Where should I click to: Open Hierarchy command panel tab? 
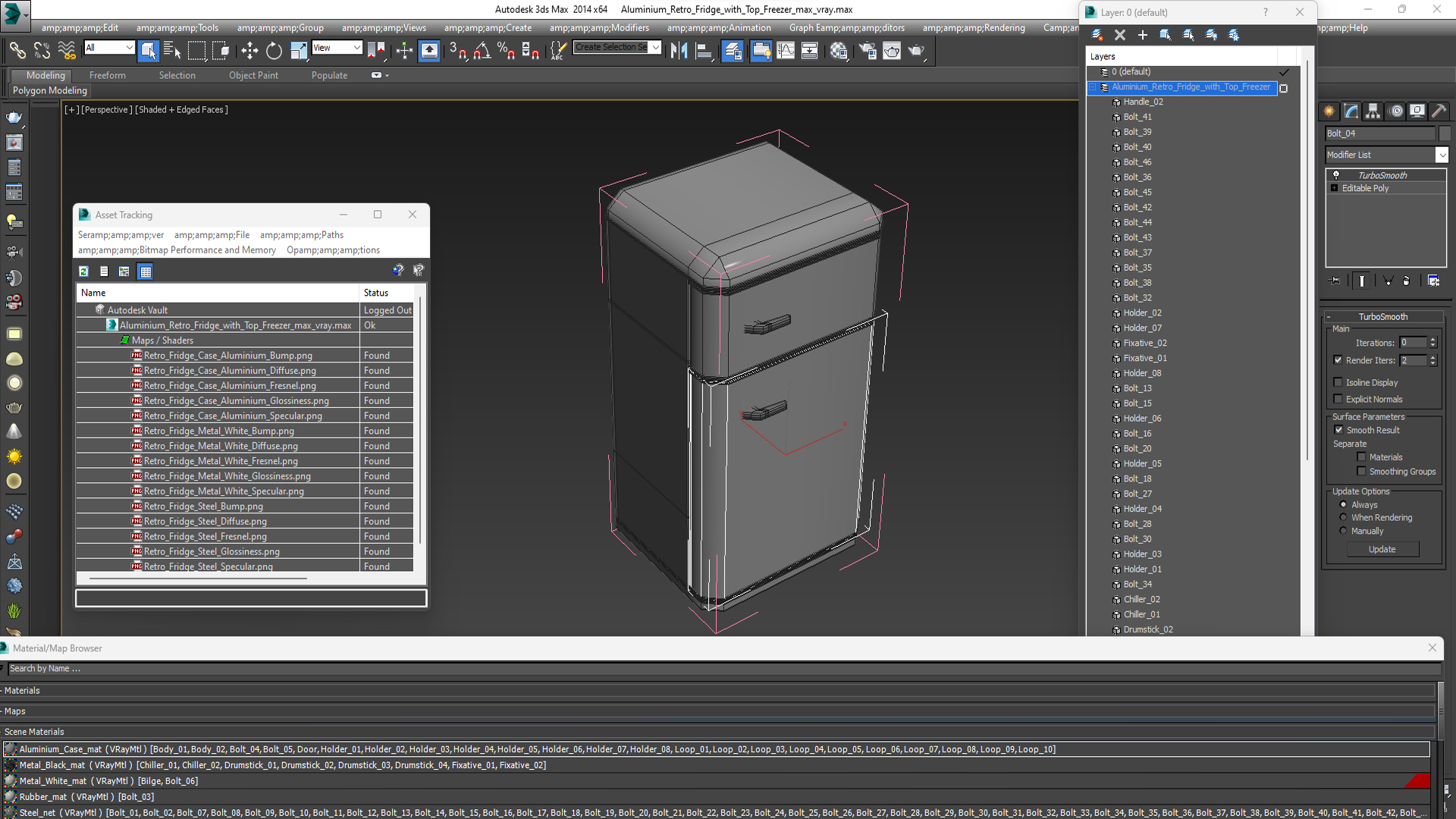[1373, 111]
